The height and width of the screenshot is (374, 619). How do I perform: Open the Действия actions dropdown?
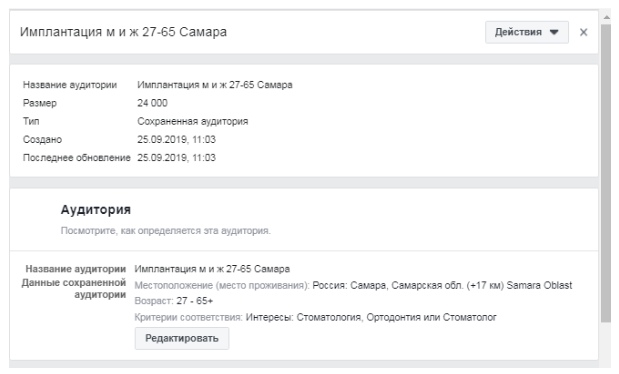click(x=527, y=32)
